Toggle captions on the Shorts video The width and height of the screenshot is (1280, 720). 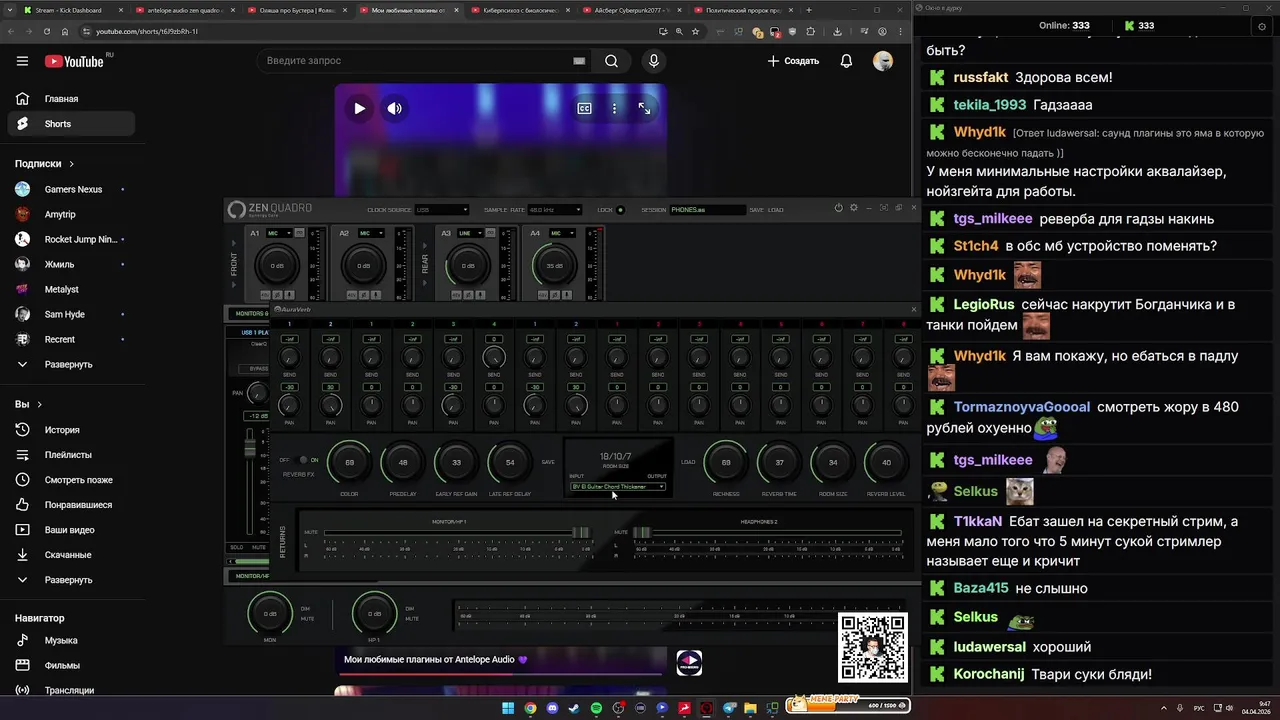[x=585, y=108]
